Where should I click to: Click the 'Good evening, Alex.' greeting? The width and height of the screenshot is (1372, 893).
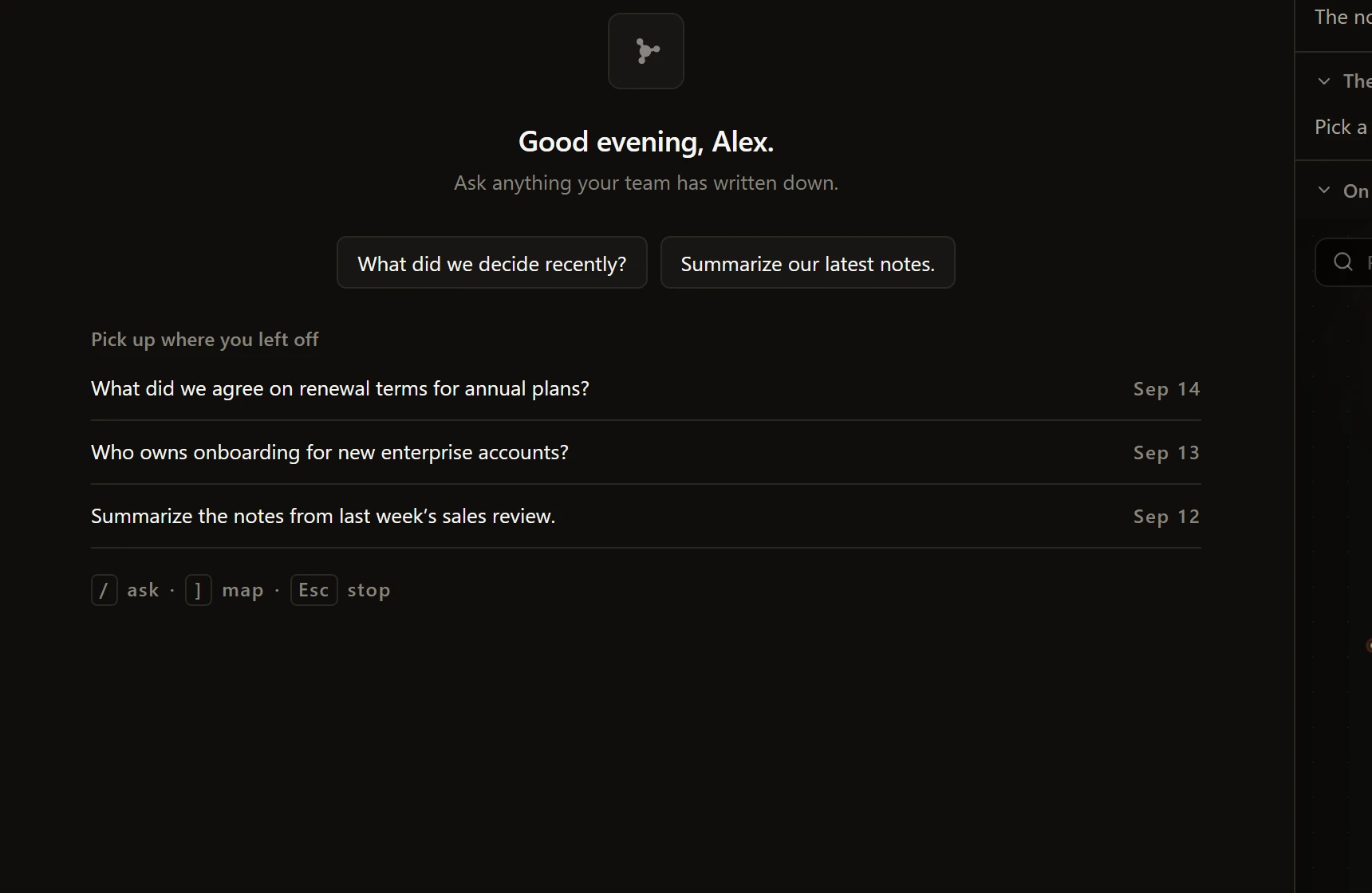coord(646,142)
